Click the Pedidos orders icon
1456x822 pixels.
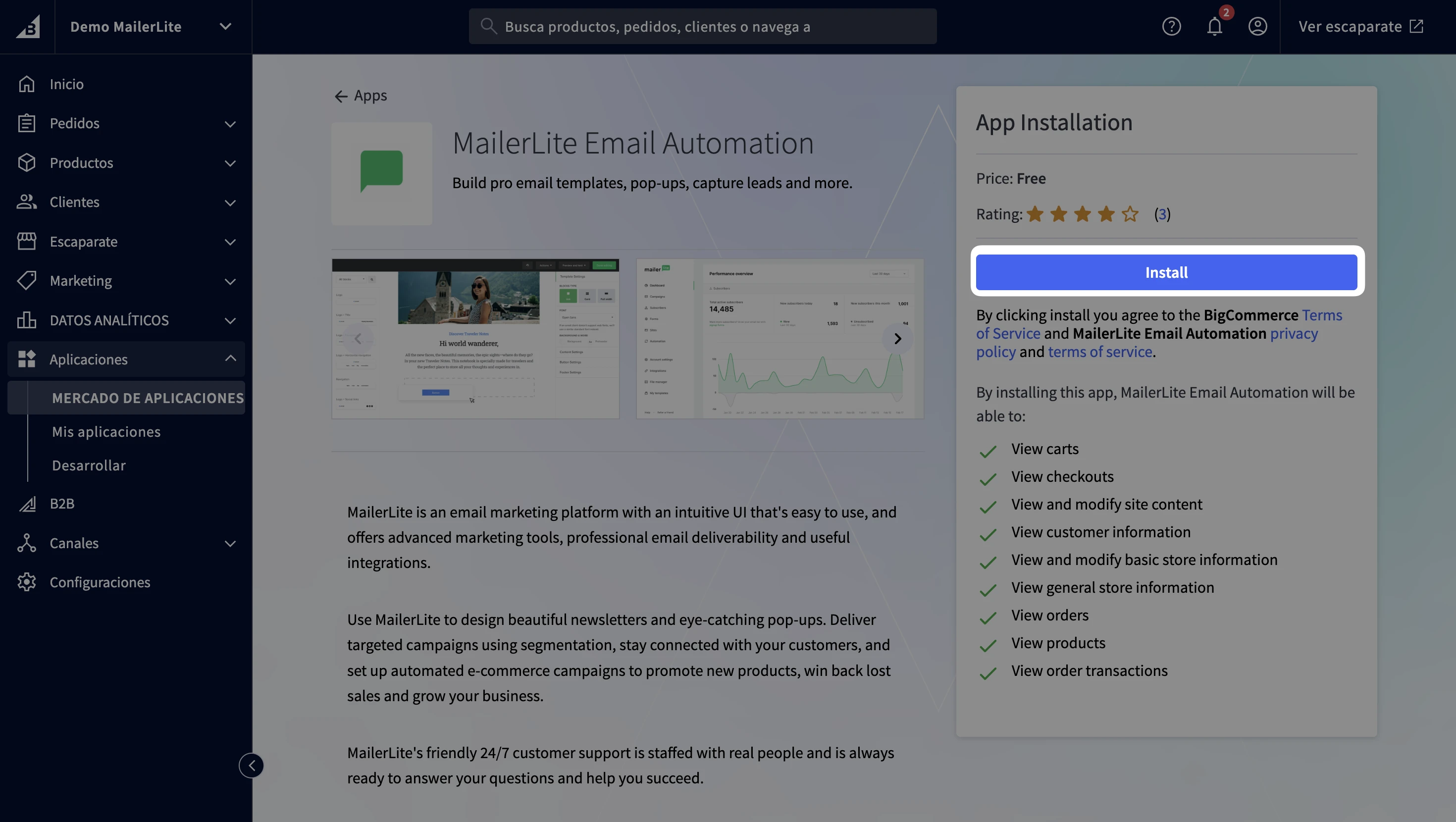(x=27, y=123)
